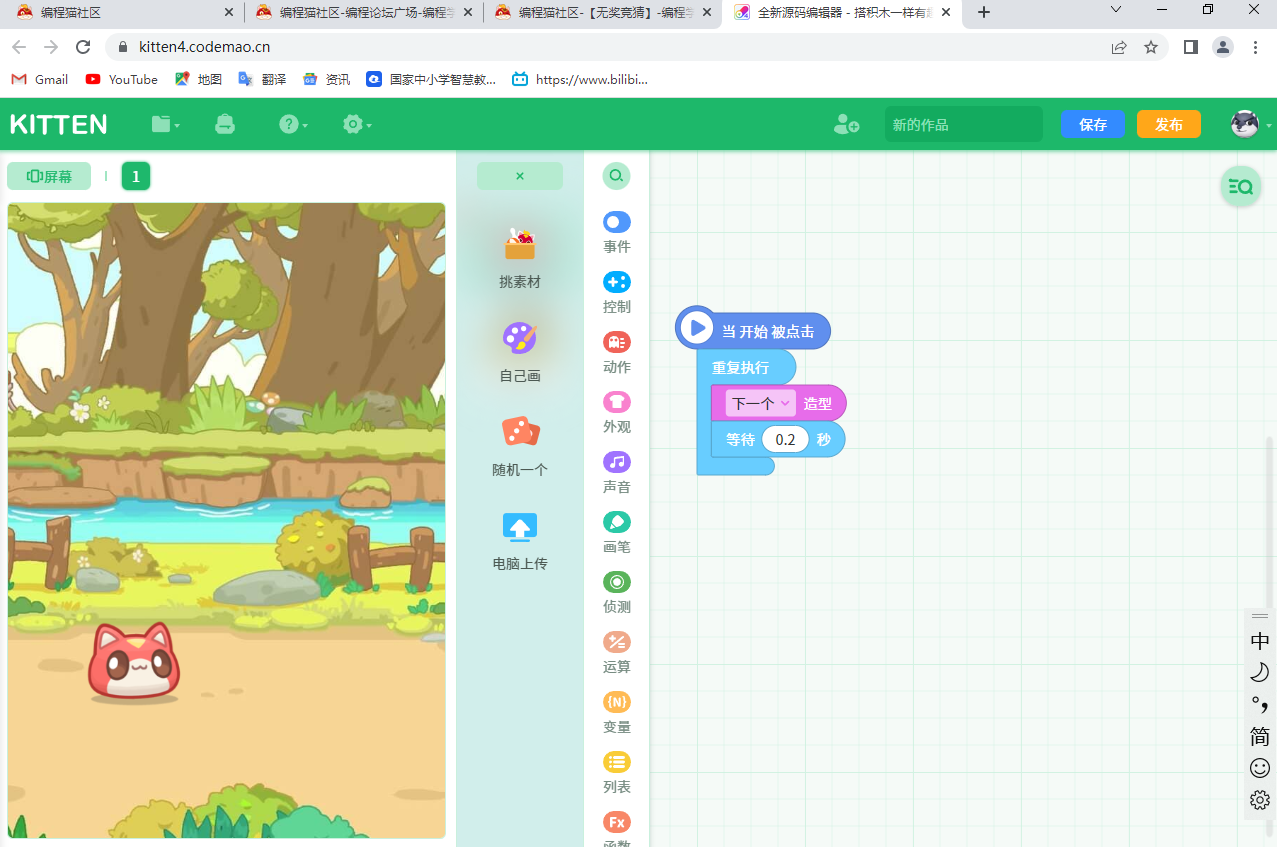Open the settings gear menu in Kitten header
Viewport: 1280px width, 847px height.
[x=357, y=124]
